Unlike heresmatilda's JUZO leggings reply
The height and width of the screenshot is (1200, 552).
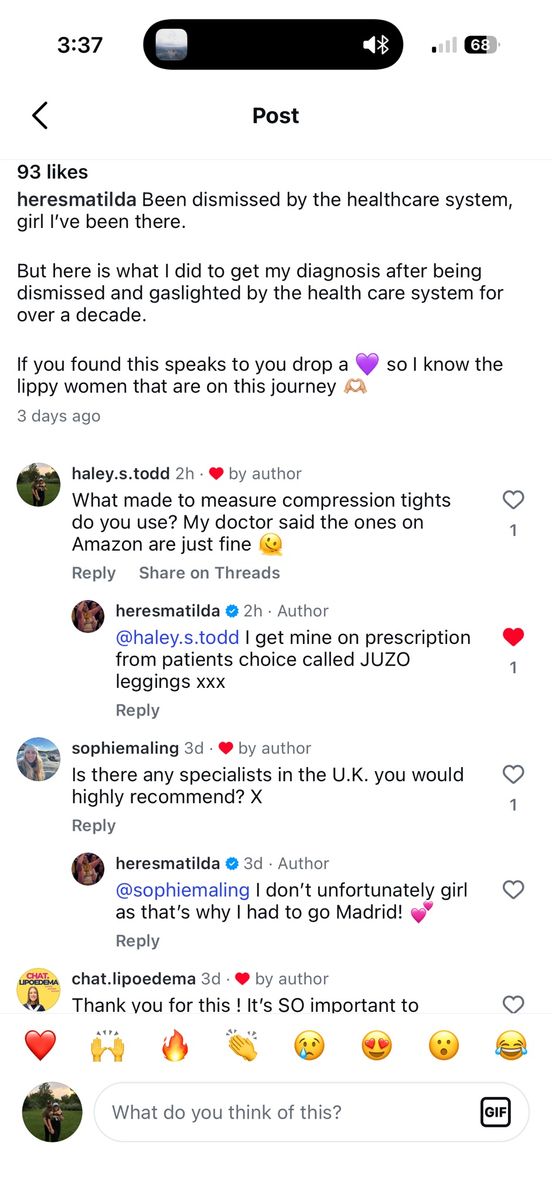point(513,637)
